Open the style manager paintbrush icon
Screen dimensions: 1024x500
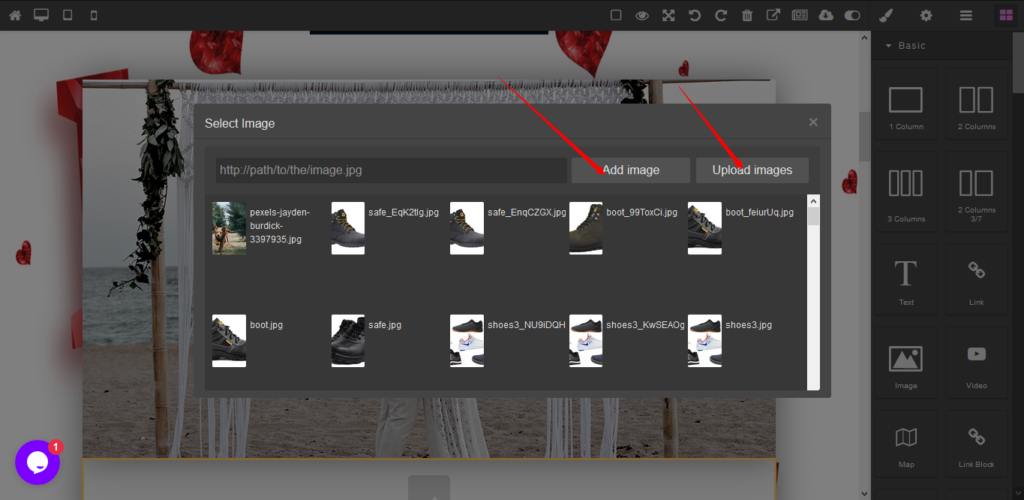pyautogui.click(x=885, y=15)
